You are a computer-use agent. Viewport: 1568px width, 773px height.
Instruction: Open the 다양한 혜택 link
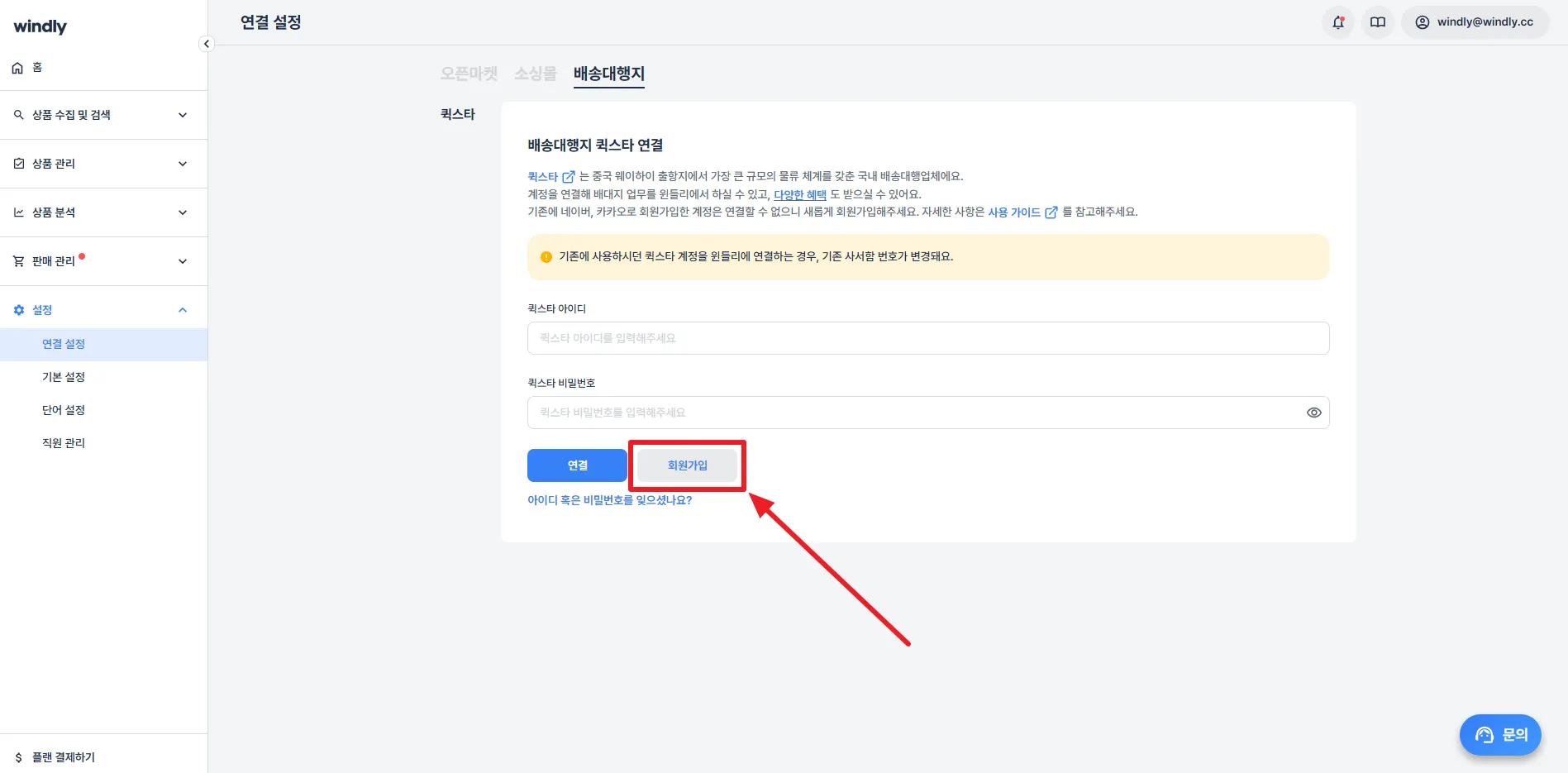pyautogui.click(x=800, y=194)
